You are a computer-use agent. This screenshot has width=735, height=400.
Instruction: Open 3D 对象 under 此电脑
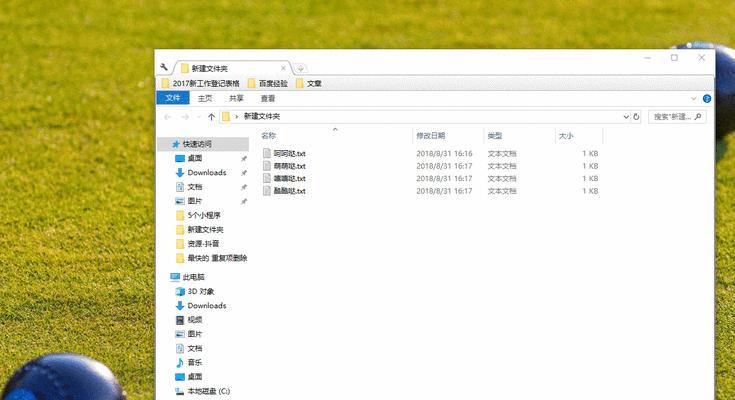[201, 291]
